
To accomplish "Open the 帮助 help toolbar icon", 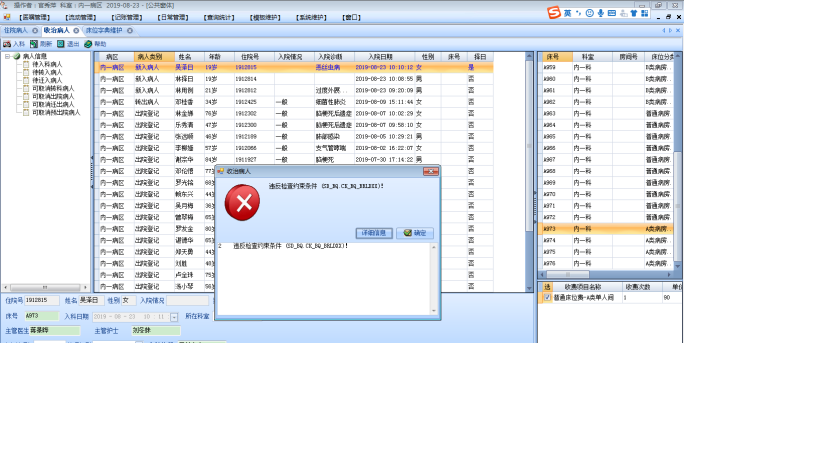I will [x=88, y=44].
